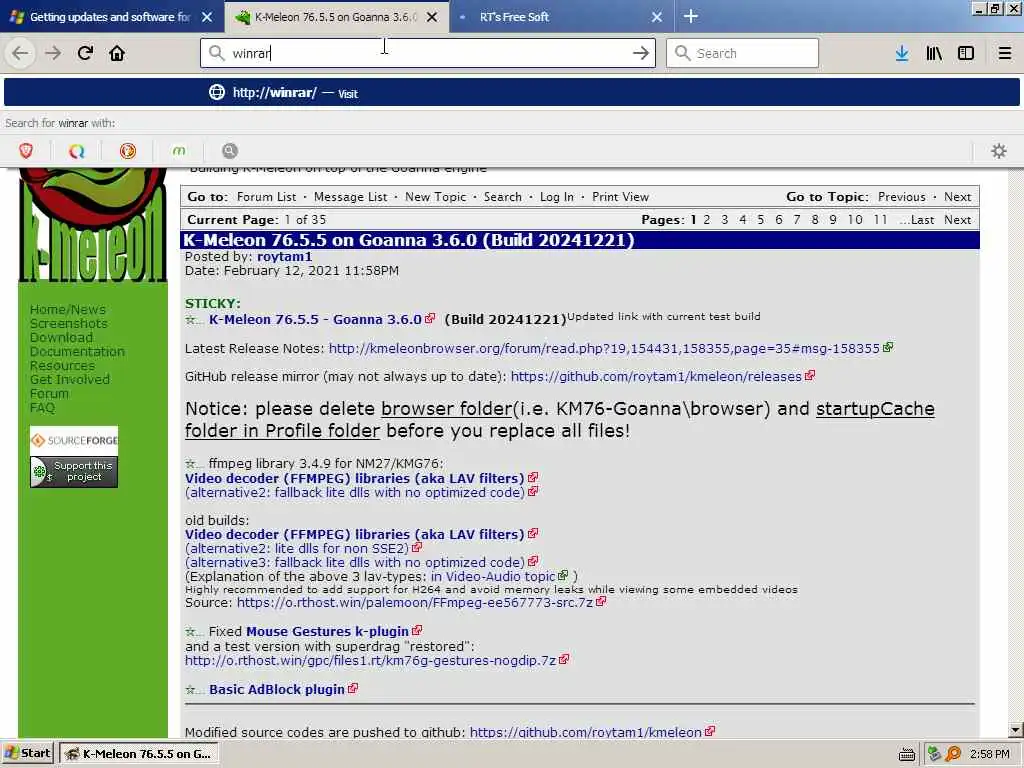The image size is (1024, 768).
Task: Go to page 2 of the thread
Action: coord(707,219)
